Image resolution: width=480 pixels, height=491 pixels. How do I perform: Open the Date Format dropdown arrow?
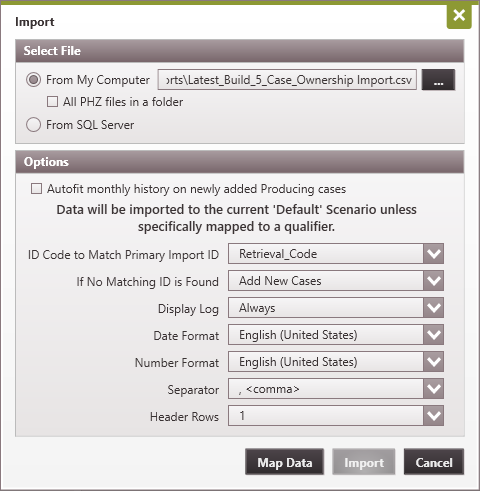point(434,335)
